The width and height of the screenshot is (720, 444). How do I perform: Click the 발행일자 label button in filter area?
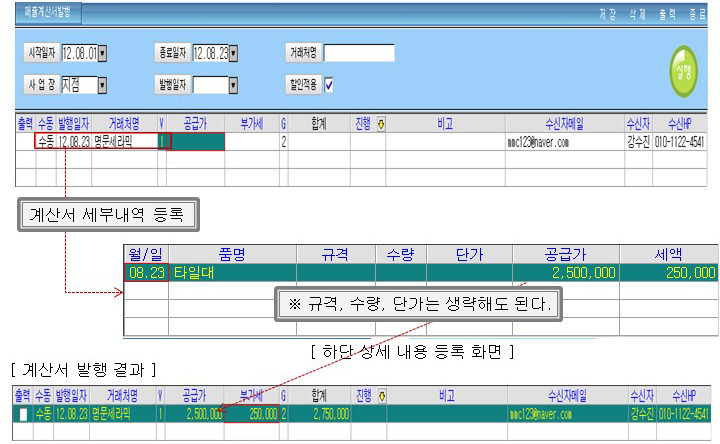[173, 84]
